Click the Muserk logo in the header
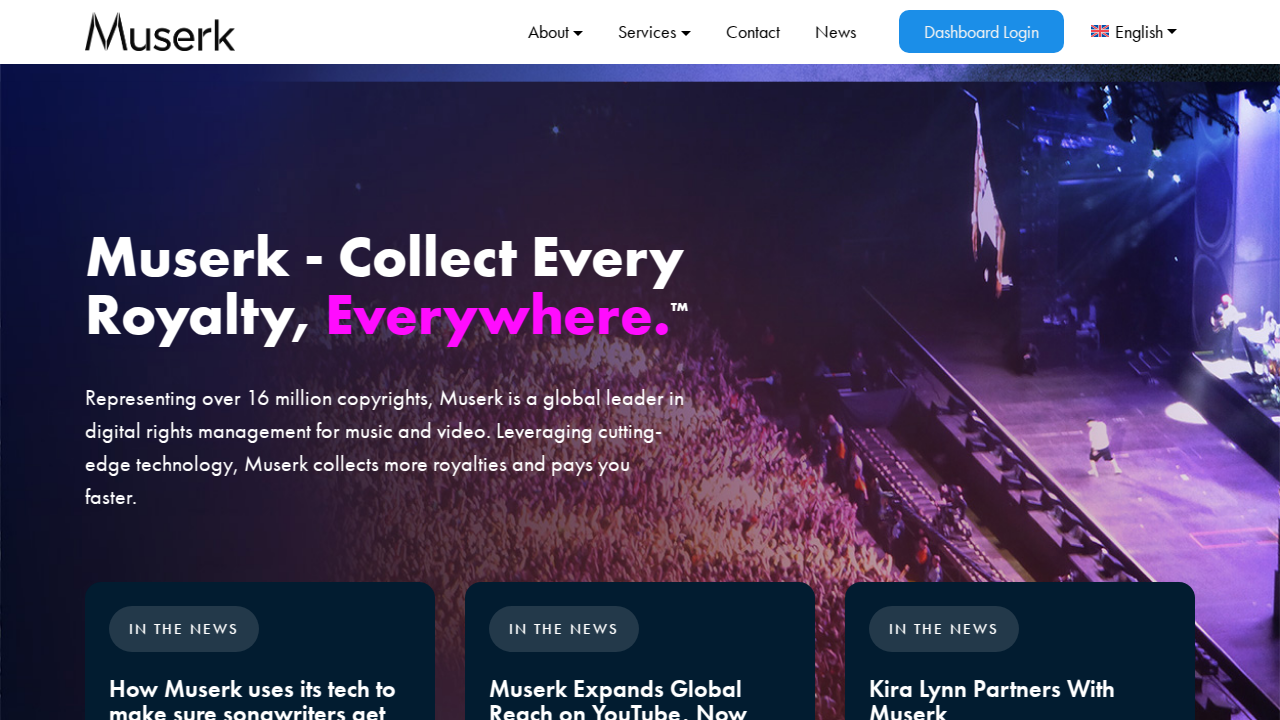This screenshot has height=720, width=1280. point(160,32)
